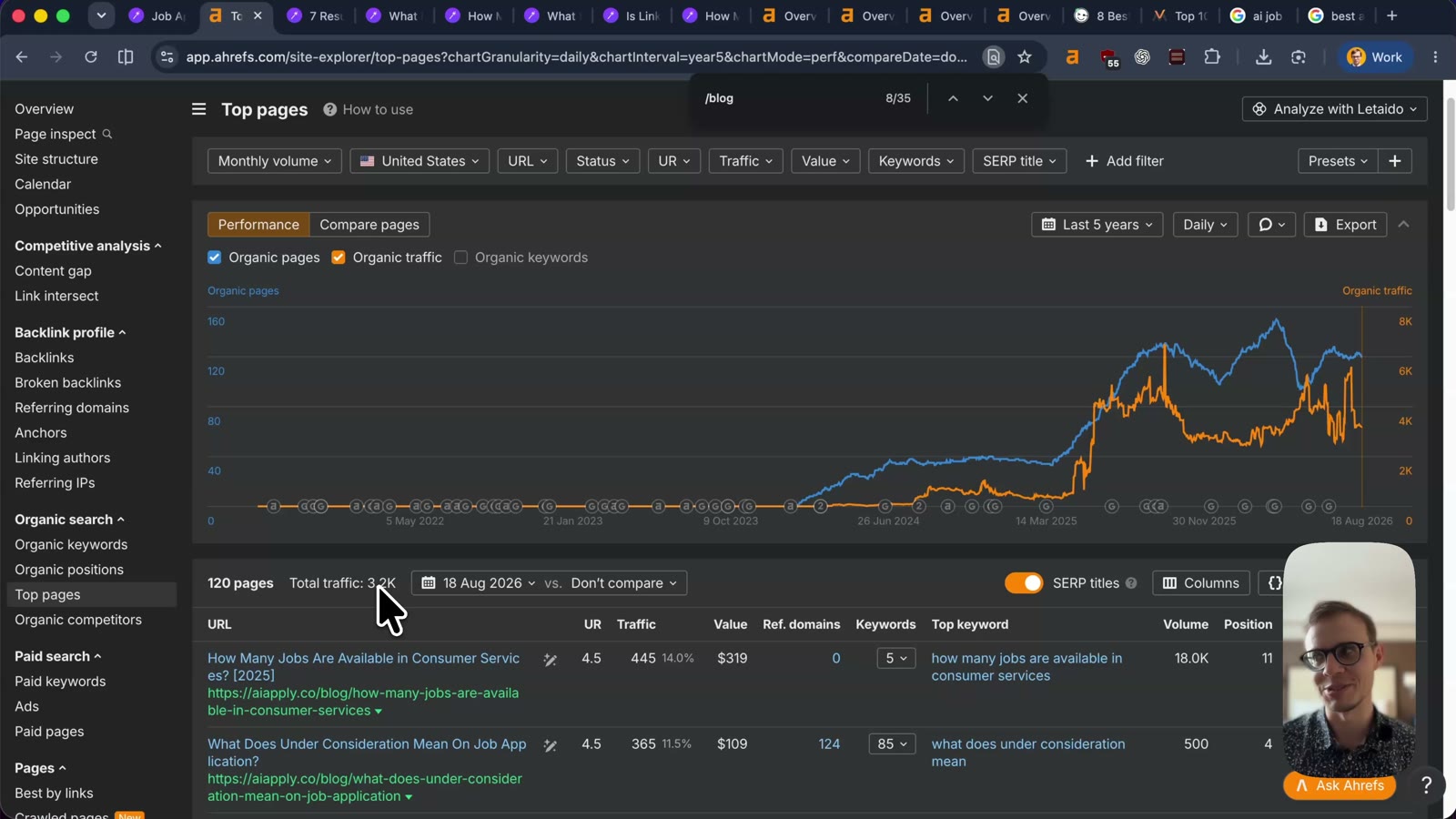This screenshot has height=819, width=1456.
Task: Jump to previous find-in-page match
Action: coord(953,98)
